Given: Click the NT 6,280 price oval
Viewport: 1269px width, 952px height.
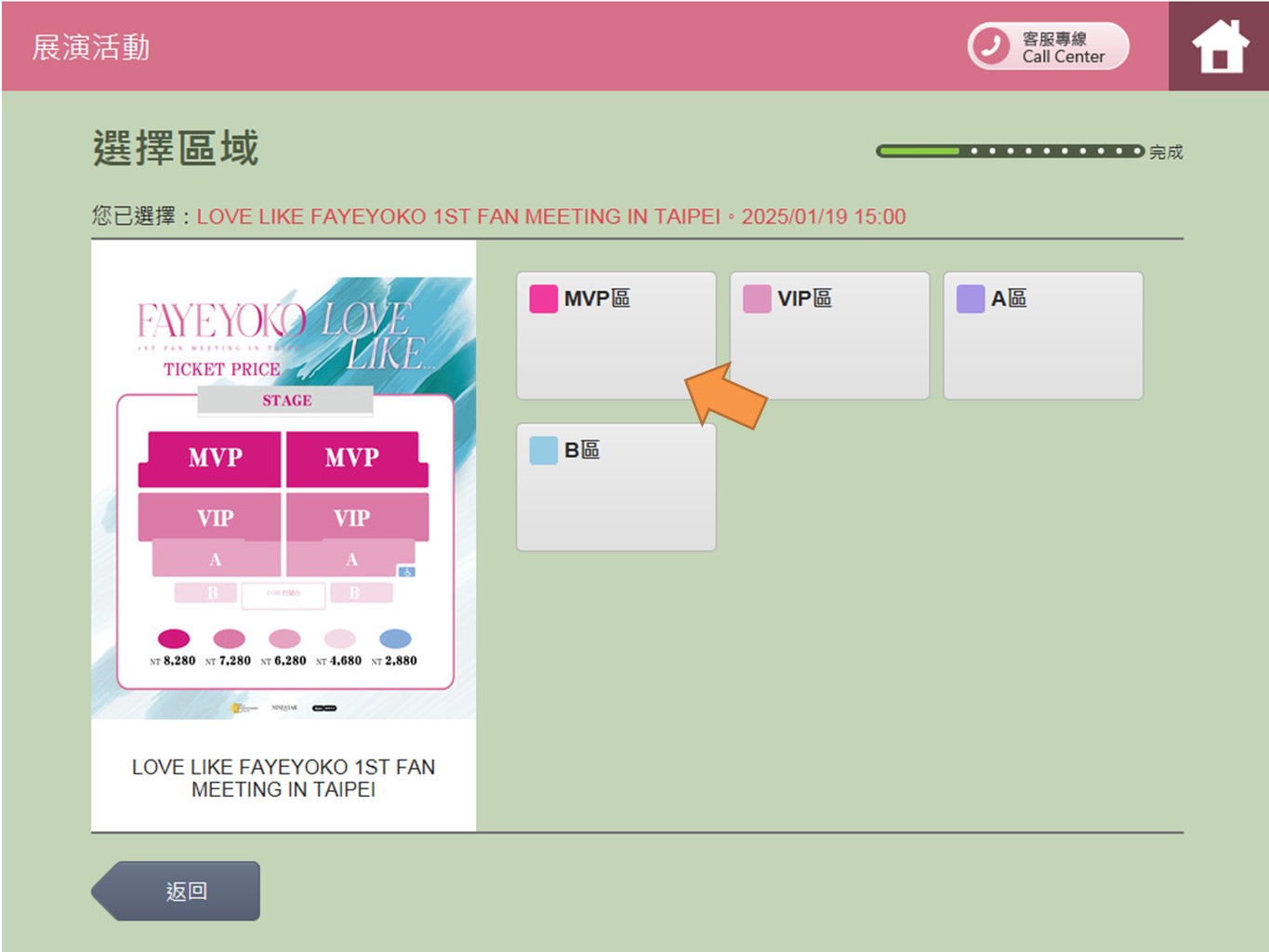Looking at the screenshot, I should (284, 639).
